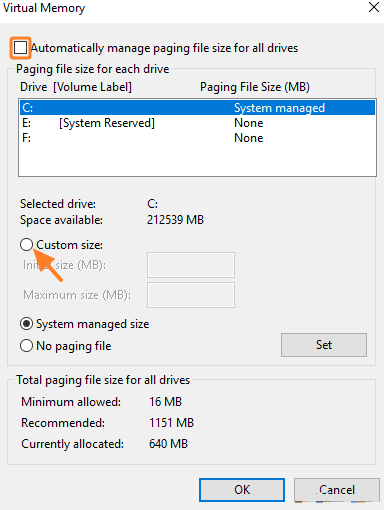The width and height of the screenshot is (384, 510).
Task: Select the No paging file option
Action: coord(26,346)
